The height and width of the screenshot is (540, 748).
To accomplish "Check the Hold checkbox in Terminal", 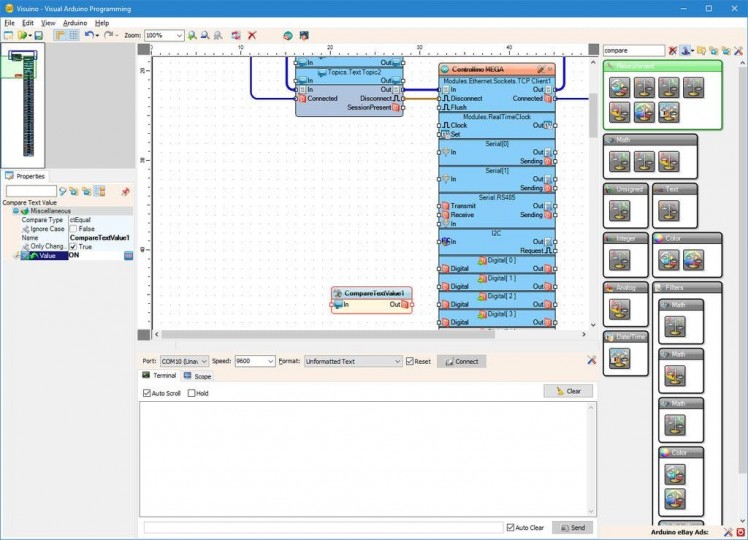I will pyautogui.click(x=192, y=393).
